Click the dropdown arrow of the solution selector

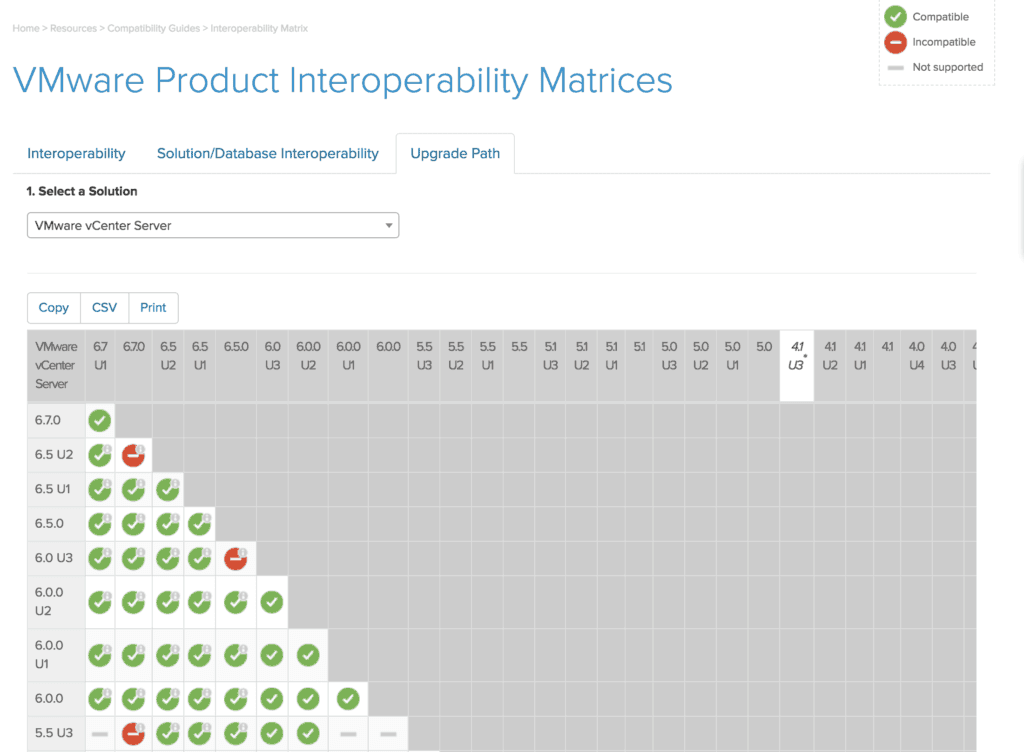tap(389, 225)
